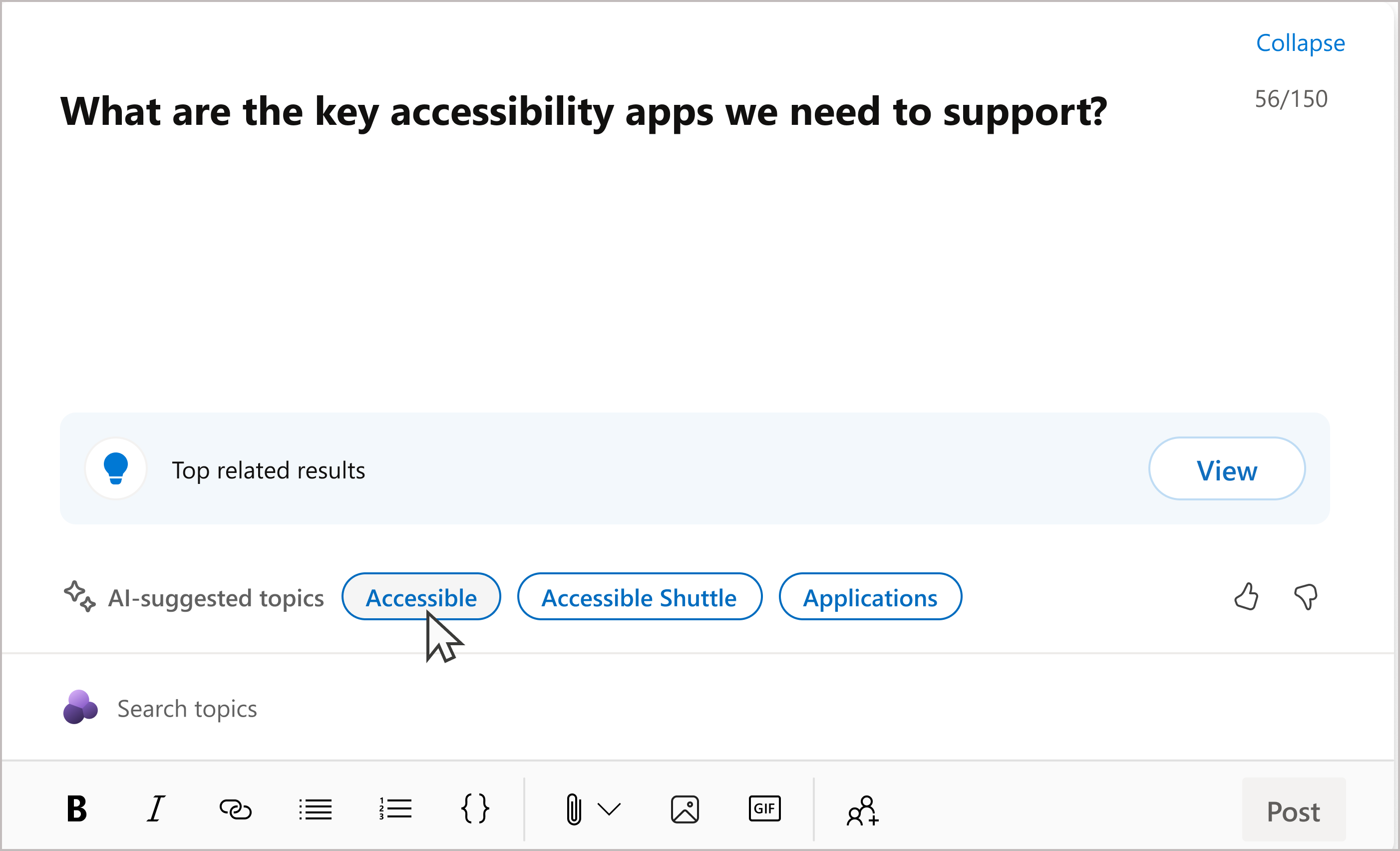The image size is (1400, 851).
Task: Click the GIF insert icon
Action: (764, 809)
